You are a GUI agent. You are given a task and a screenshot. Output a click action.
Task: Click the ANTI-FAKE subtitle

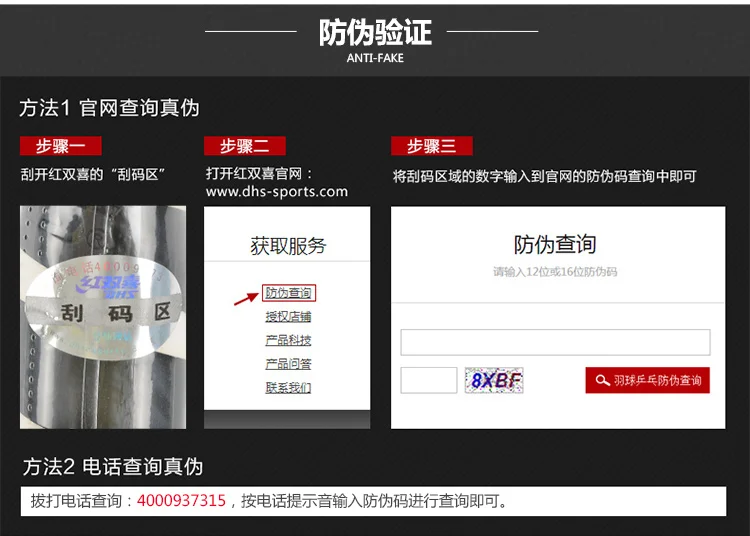[375, 58]
